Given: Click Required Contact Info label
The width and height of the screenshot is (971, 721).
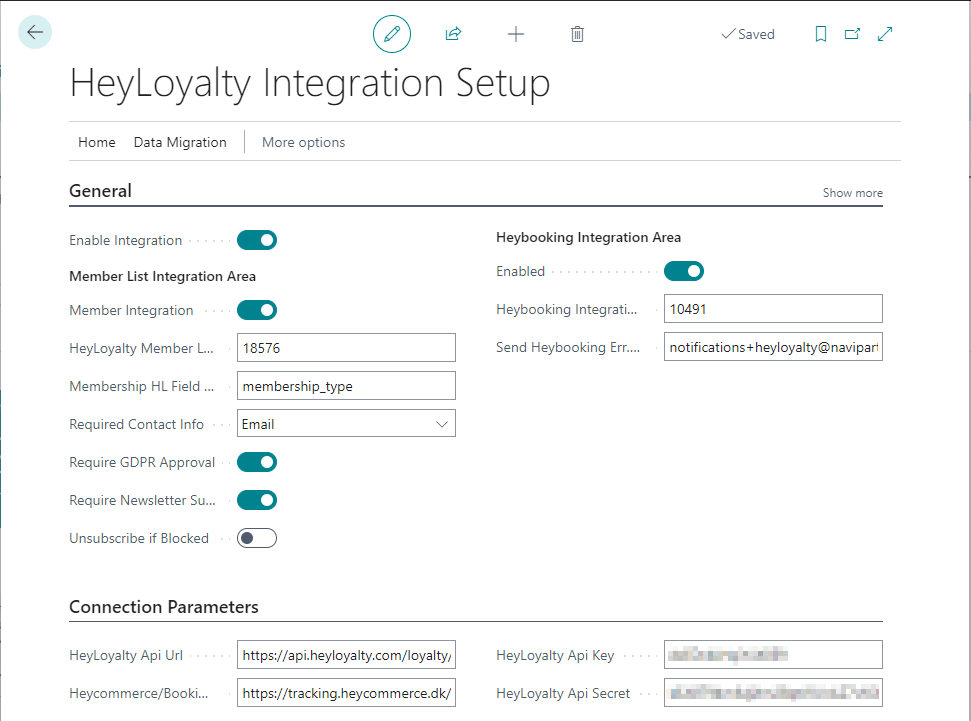Looking at the screenshot, I should (136, 424).
